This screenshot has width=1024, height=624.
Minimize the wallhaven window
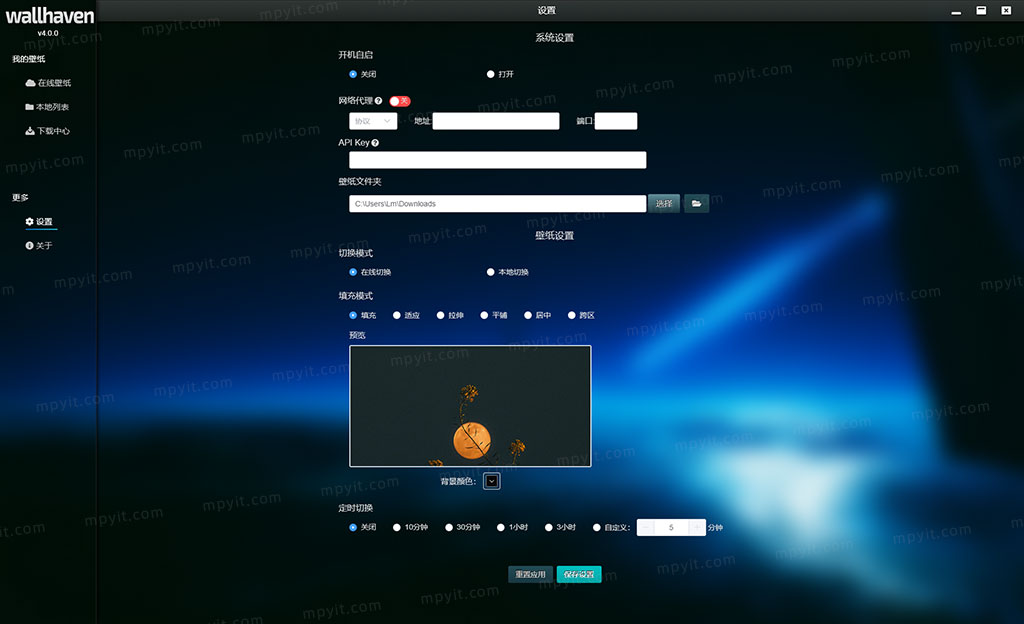click(956, 11)
